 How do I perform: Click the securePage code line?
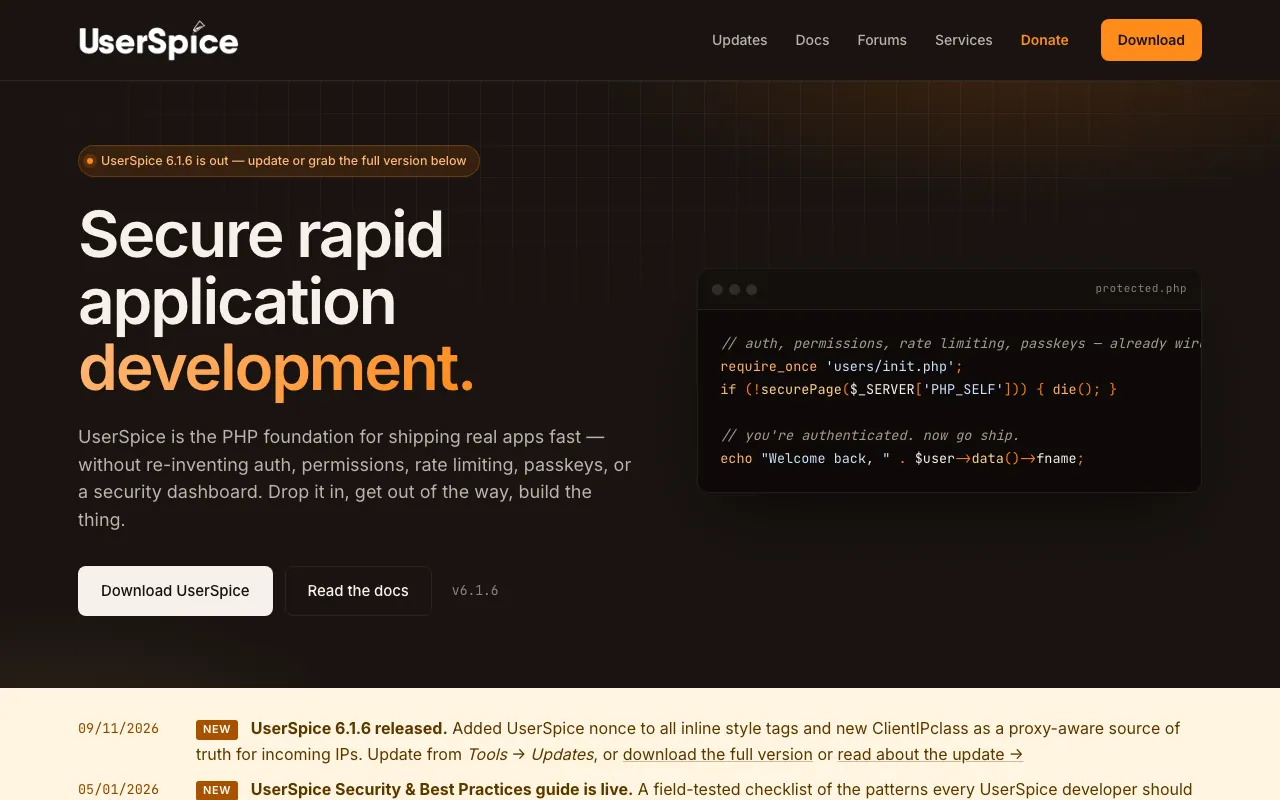918,389
